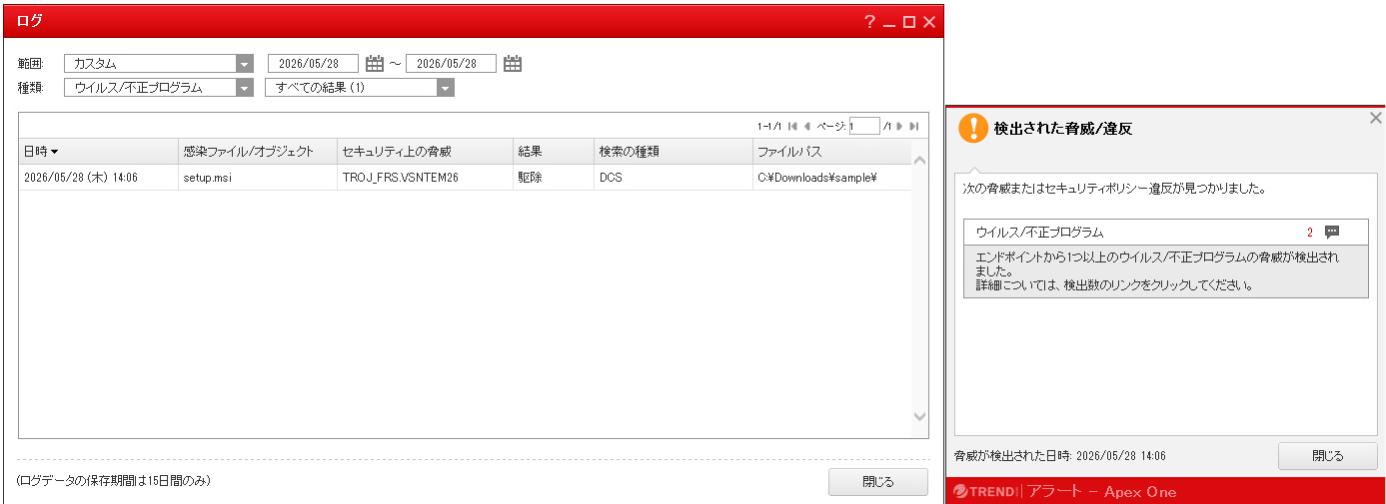Click the 1-1/1 record count text
This screenshot has width=1386, height=504.
click(769, 126)
